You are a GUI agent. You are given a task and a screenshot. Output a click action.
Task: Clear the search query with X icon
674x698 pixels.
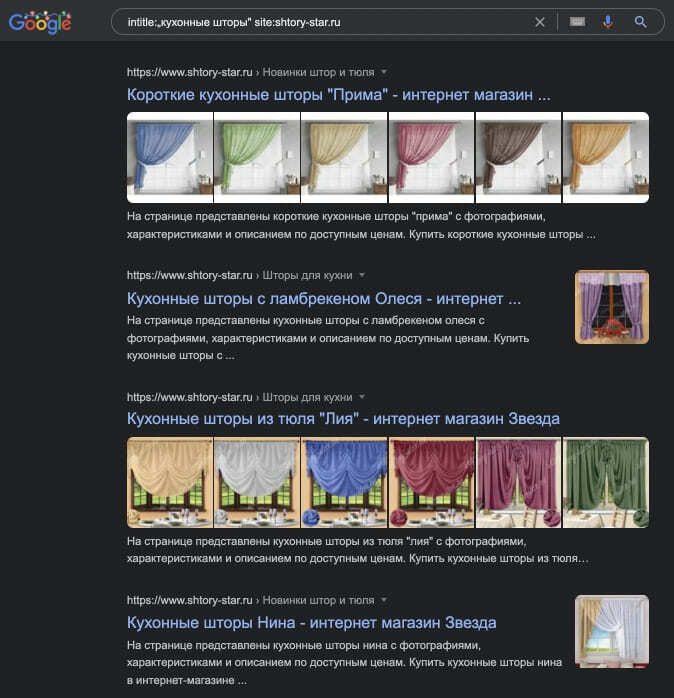(x=540, y=22)
